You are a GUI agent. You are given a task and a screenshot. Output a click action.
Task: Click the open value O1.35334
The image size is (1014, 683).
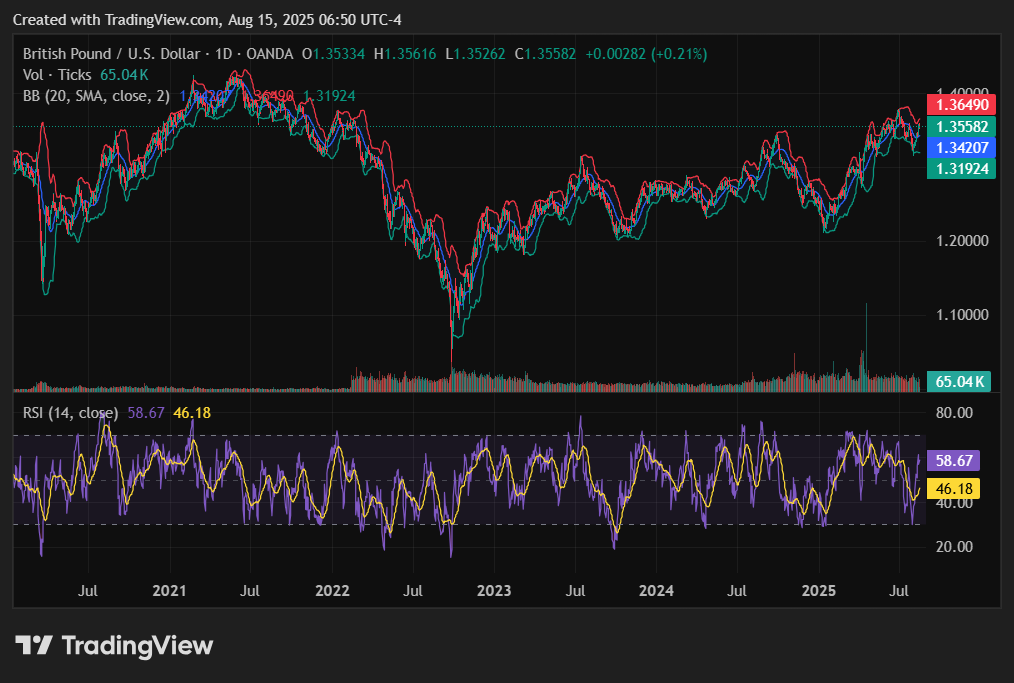tap(334, 54)
